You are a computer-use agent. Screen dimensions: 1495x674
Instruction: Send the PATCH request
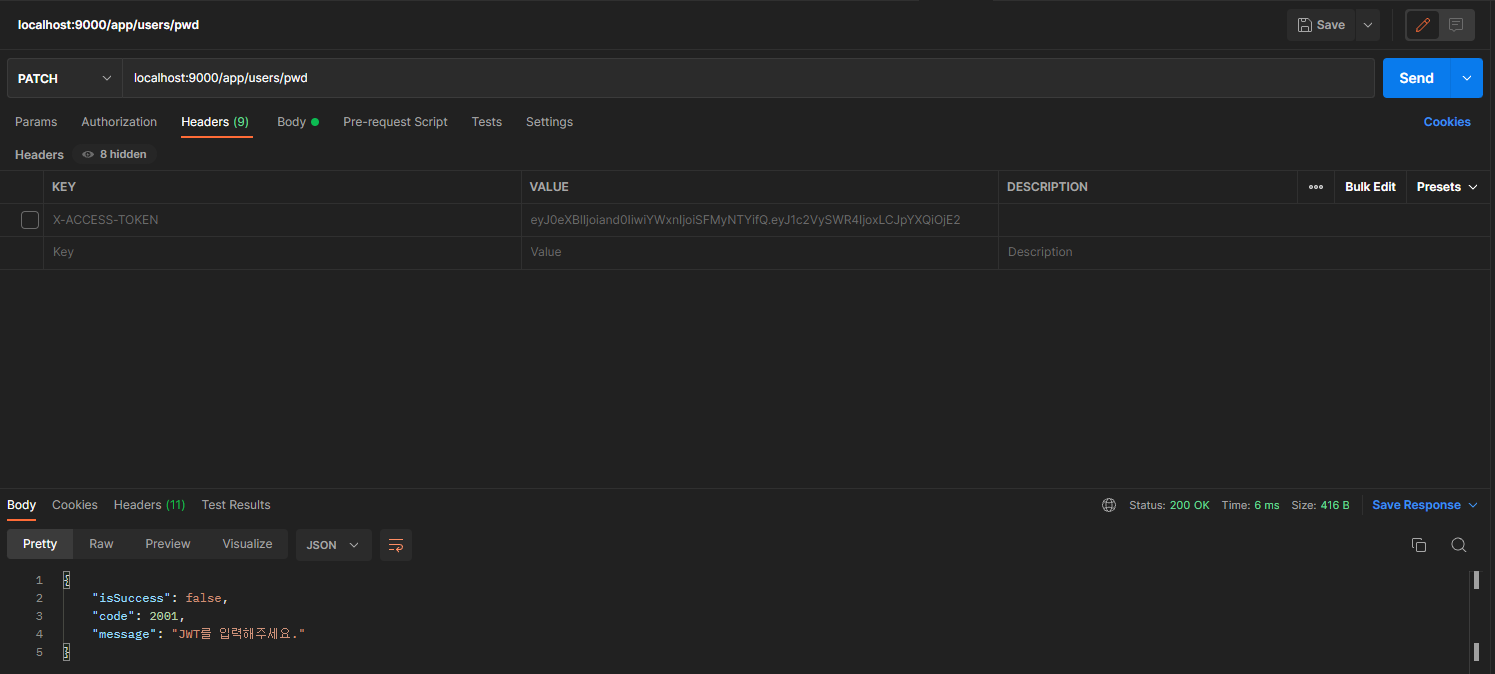click(1416, 78)
